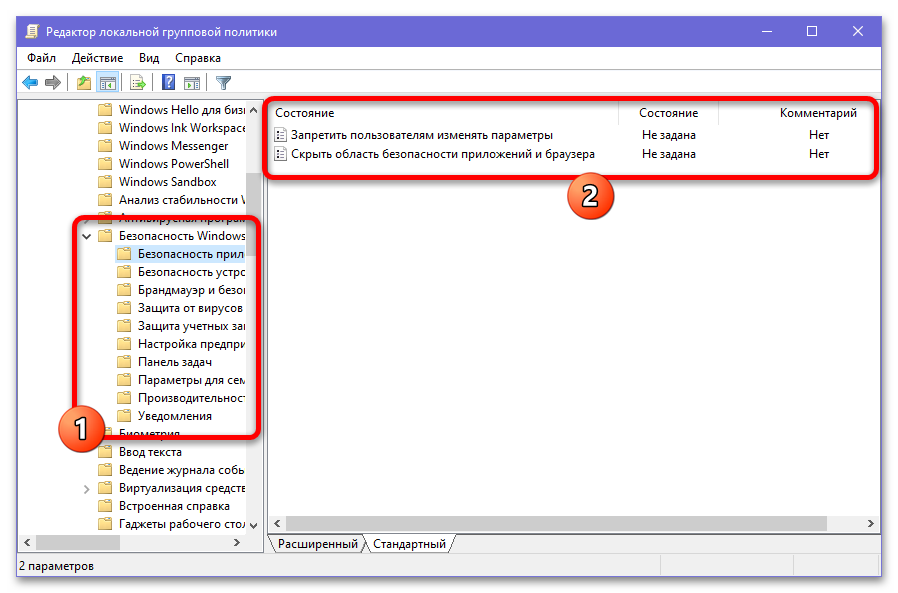The width and height of the screenshot is (898, 593).
Task: Click the policy icon of Скрыть область безопасности
Action: pyautogui.click(x=280, y=154)
